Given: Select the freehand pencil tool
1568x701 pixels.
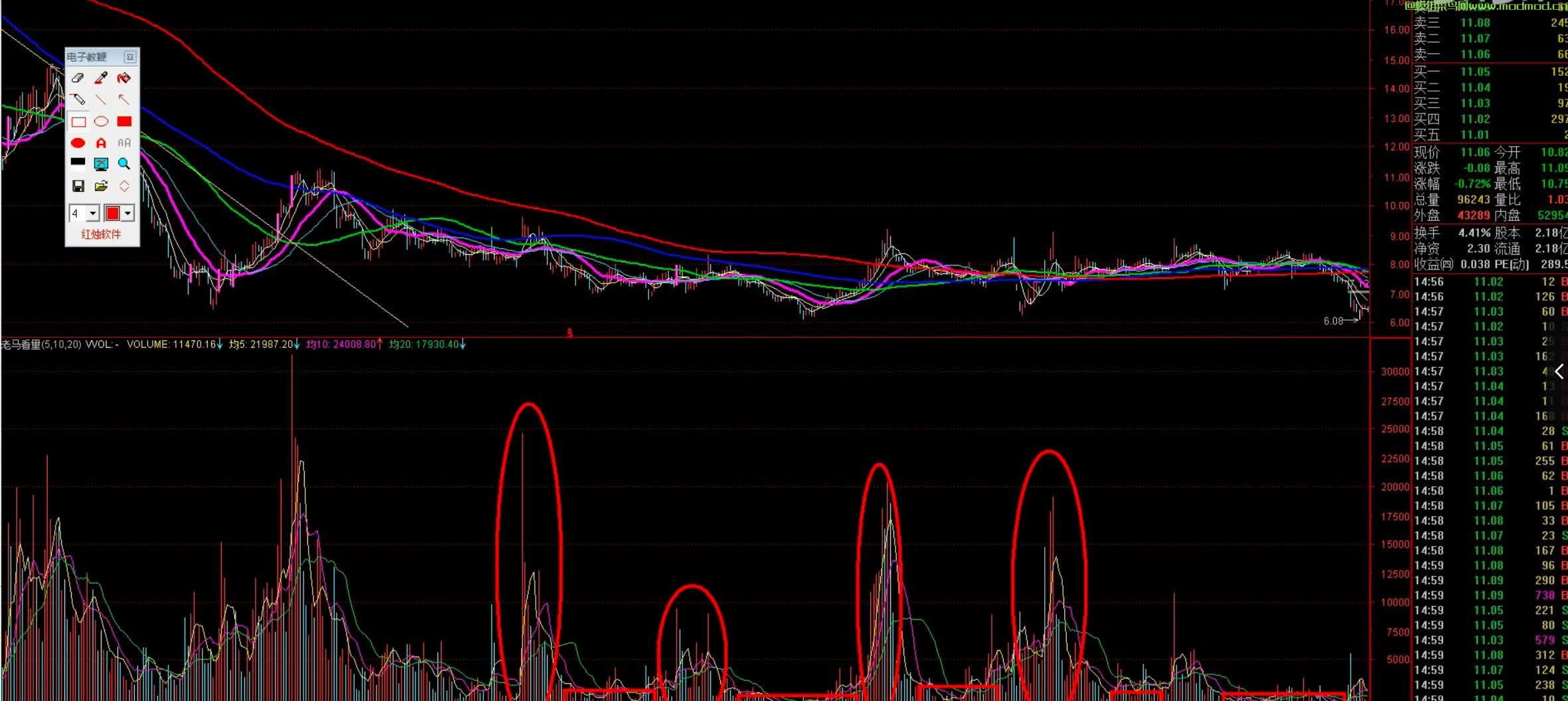Looking at the screenshot, I should [x=78, y=100].
